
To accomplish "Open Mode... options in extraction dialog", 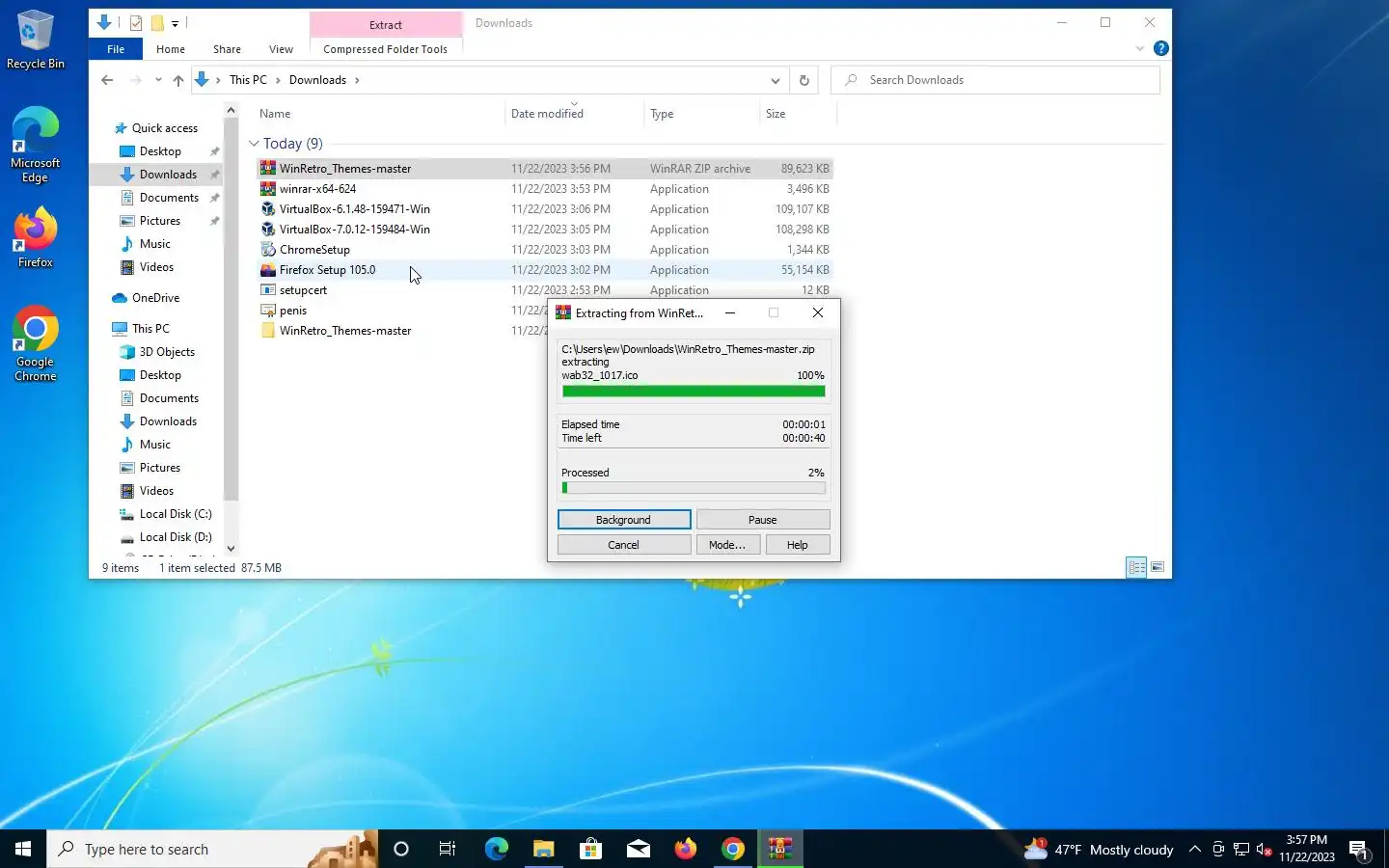I will 727,545.
